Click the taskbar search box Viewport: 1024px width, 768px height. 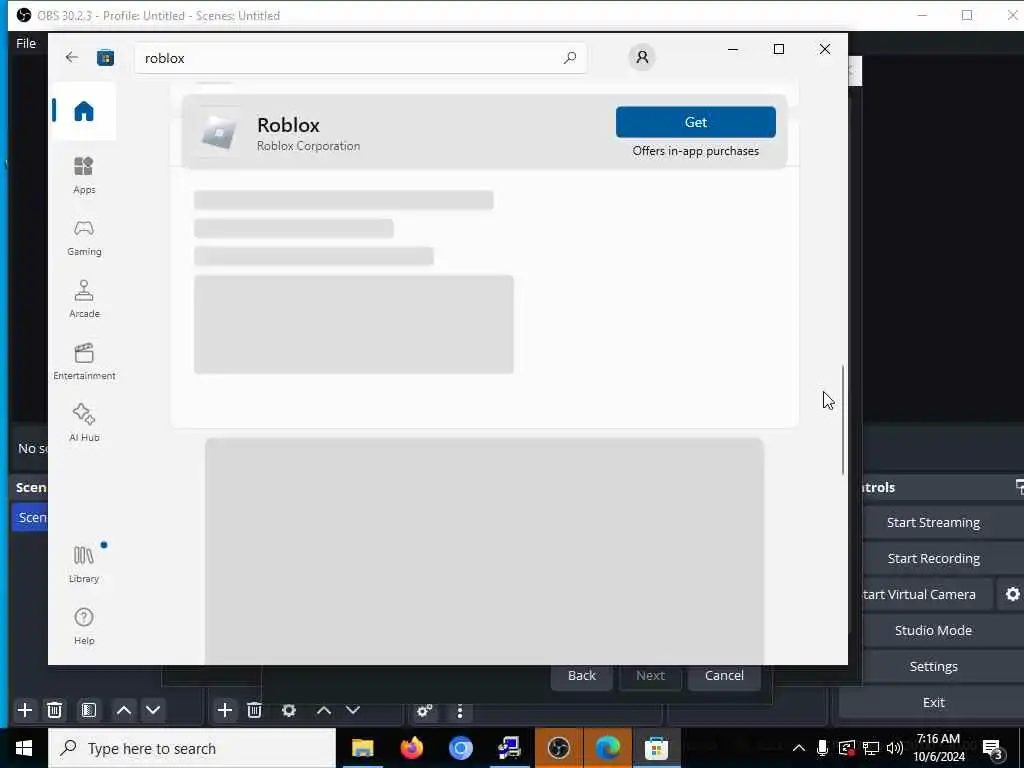pos(192,748)
